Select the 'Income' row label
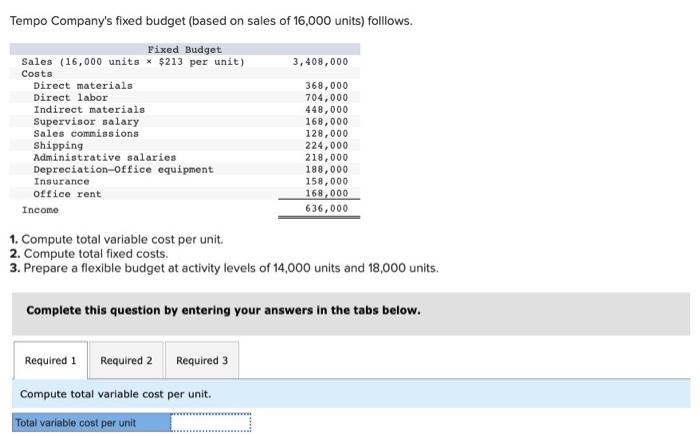The image size is (700, 436). click(x=40, y=210)
